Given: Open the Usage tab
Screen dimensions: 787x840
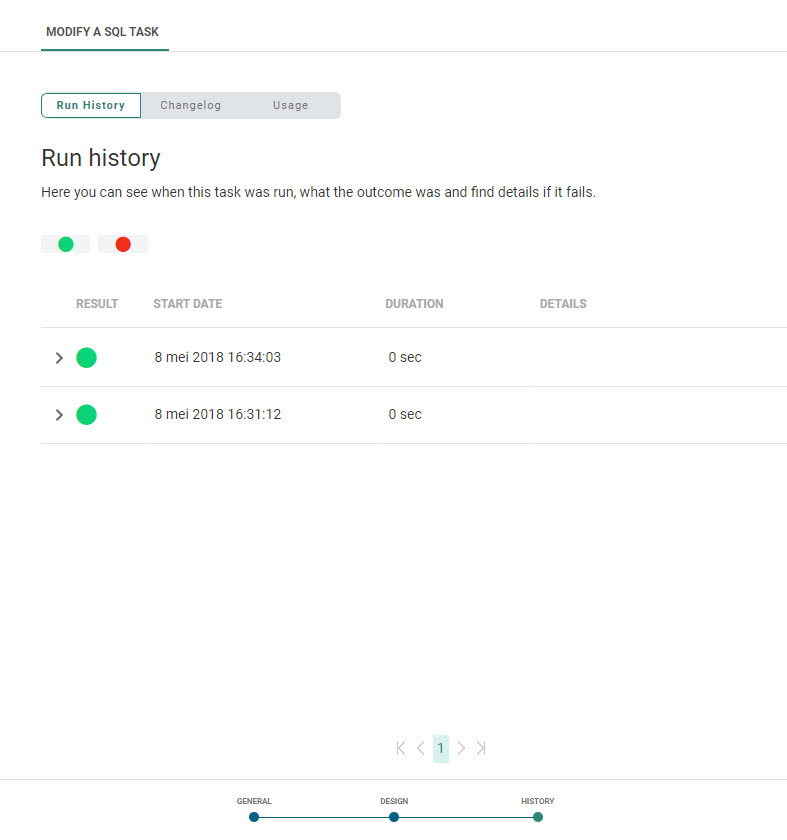Looking at the screenshot, I should click(290, 105).
